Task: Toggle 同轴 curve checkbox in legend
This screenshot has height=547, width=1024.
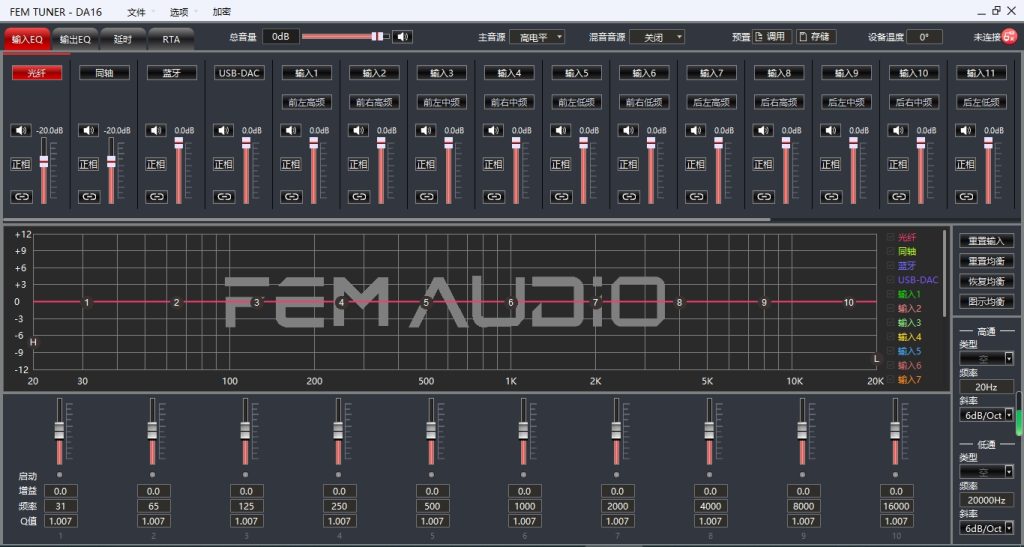Action: (891, 251)
